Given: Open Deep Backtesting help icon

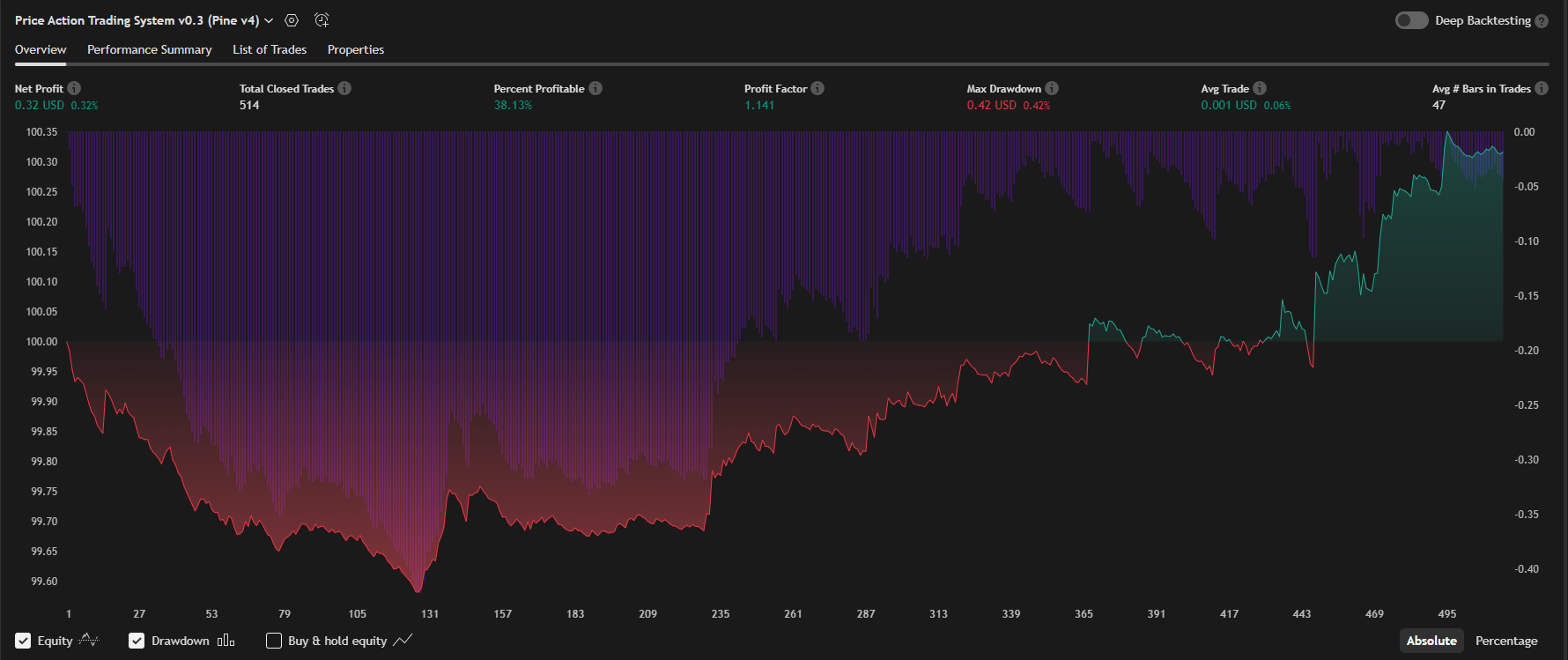Looking at the screenshot, I should pyautogui.click(x=1542, y=21).
